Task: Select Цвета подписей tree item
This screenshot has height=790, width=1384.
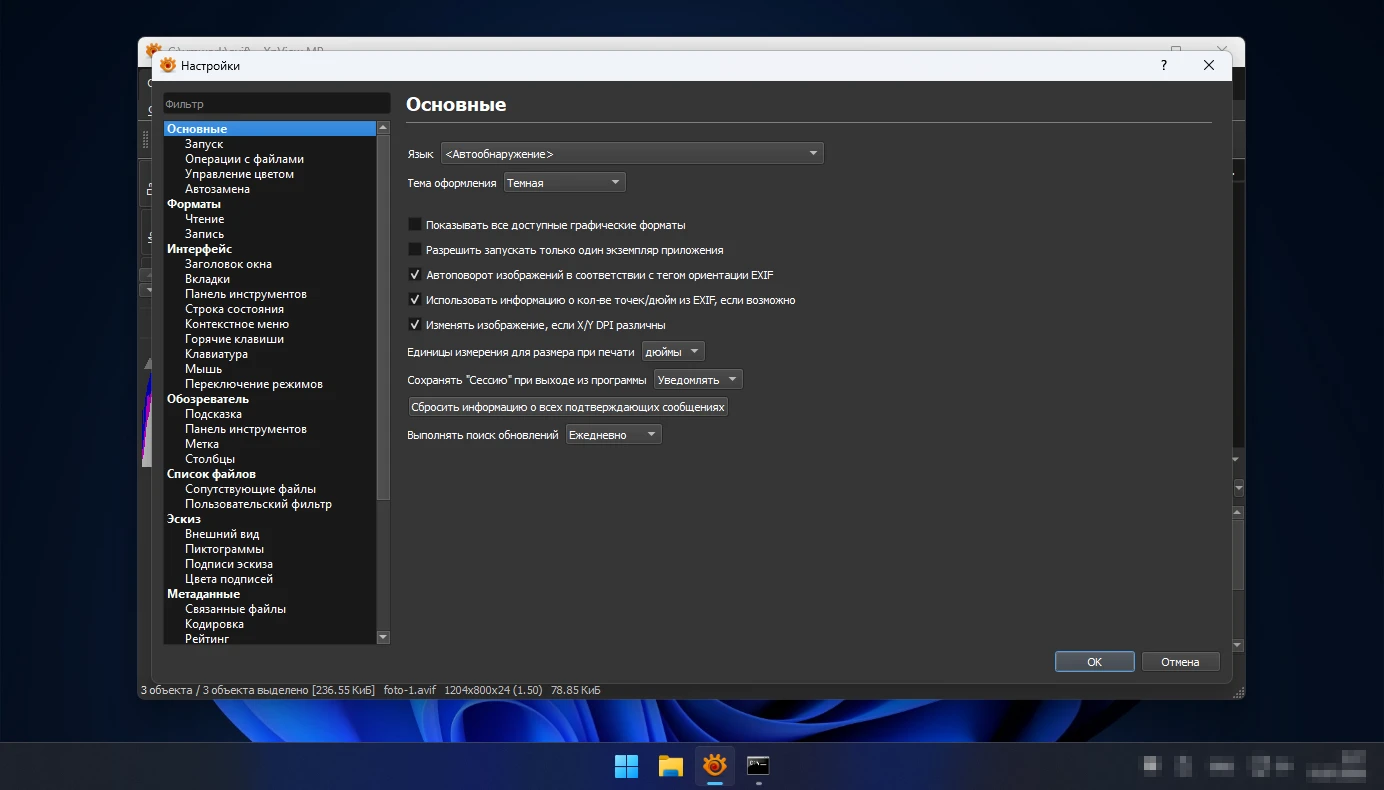Action: coord(229,579)
